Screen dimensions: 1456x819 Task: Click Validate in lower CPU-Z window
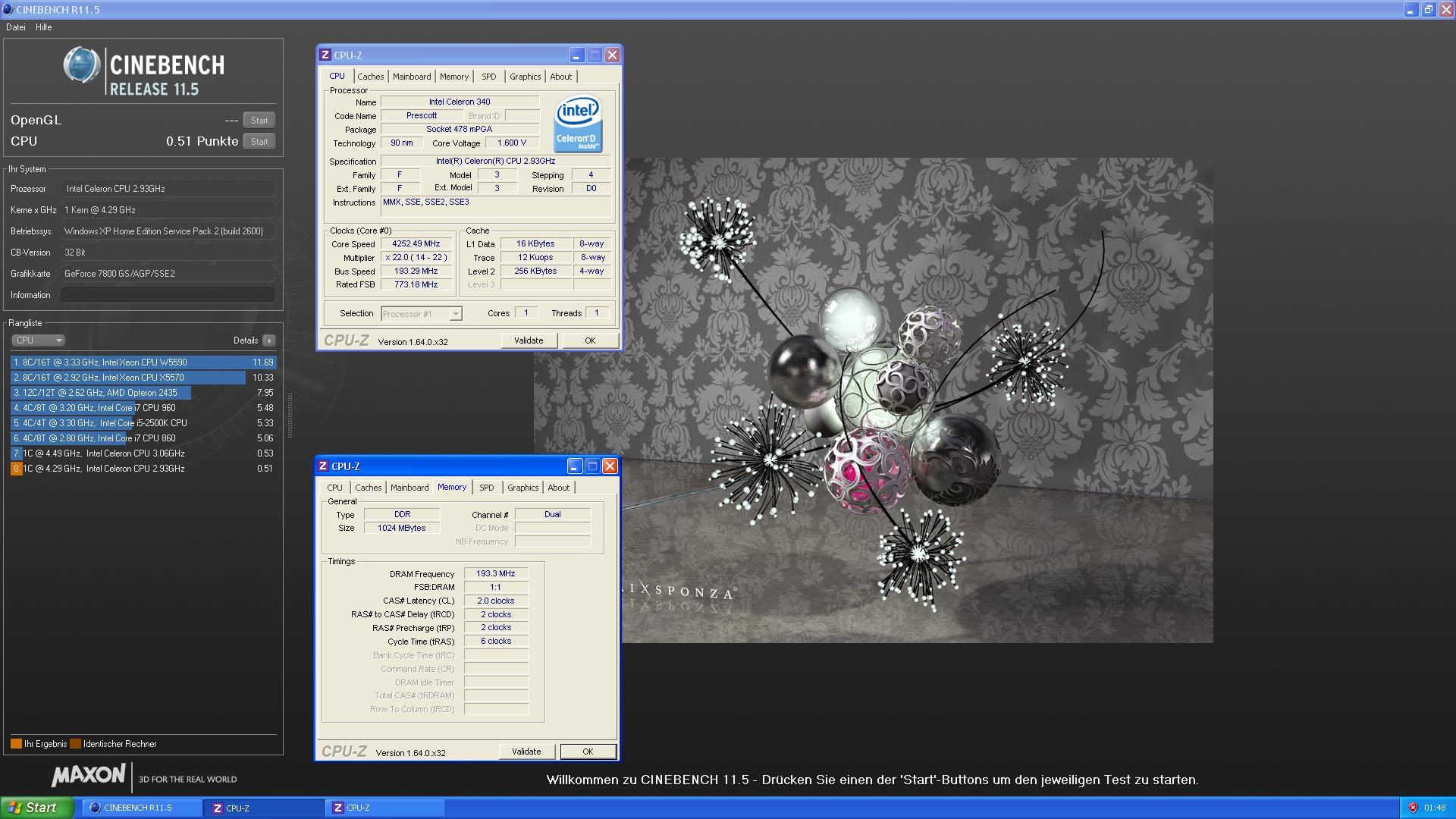[x=526, y=752]
